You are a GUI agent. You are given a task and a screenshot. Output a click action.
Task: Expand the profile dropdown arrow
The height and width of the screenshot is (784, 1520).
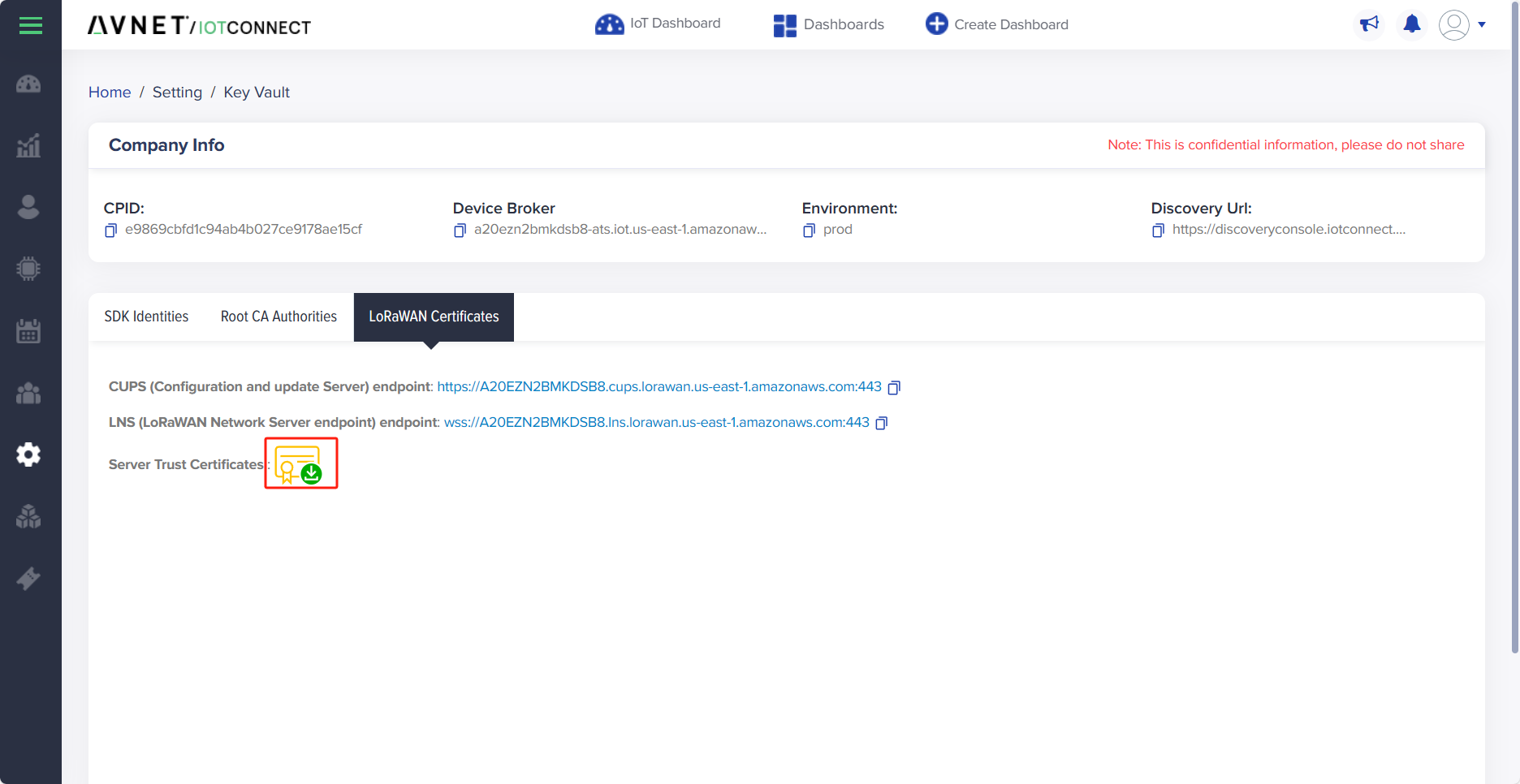(1482, 24)
